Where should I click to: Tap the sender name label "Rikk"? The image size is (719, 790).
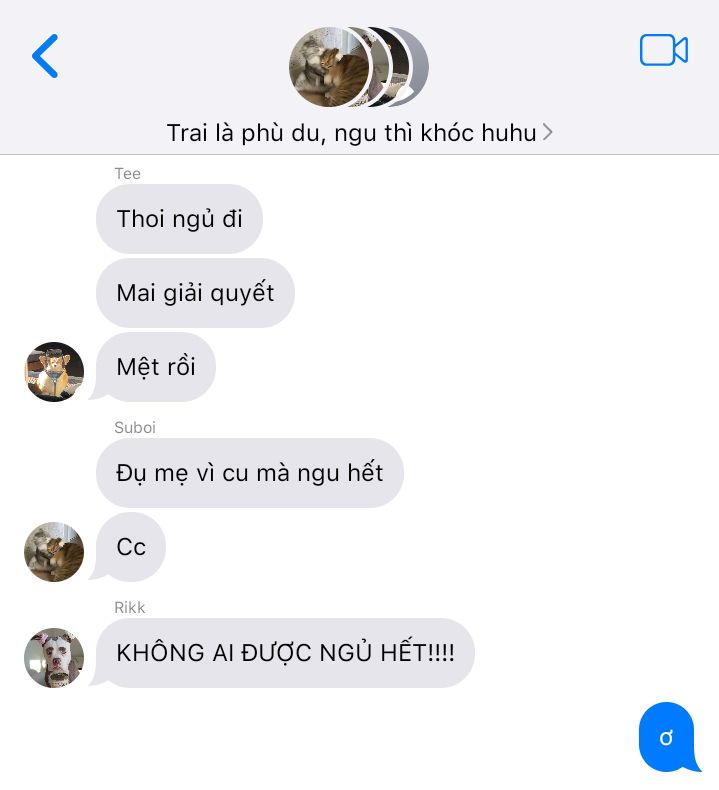129,608
